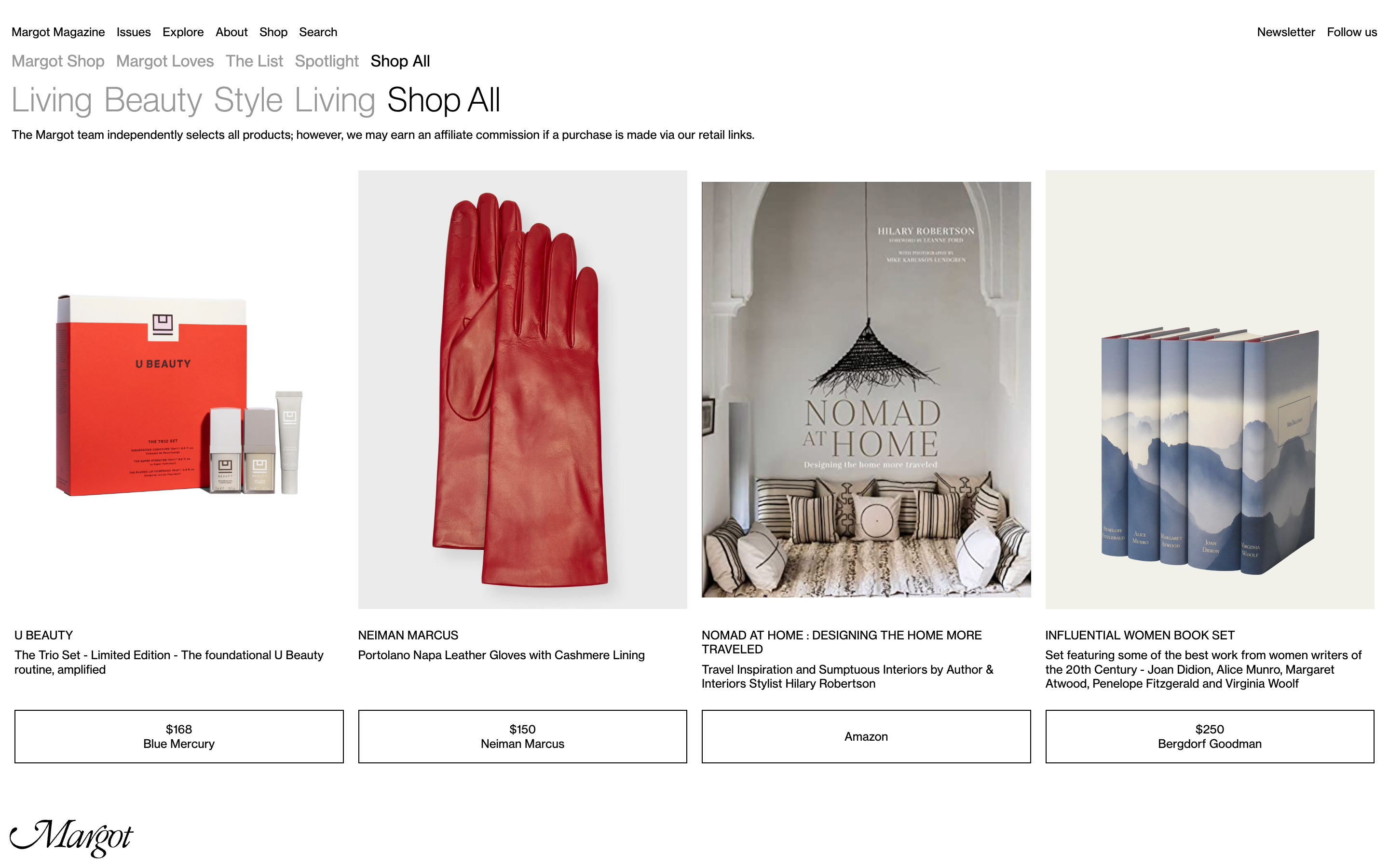Screen dimensions: 1389x868
Task: Click the Amazon purchase button
Action: pos(866,736)
